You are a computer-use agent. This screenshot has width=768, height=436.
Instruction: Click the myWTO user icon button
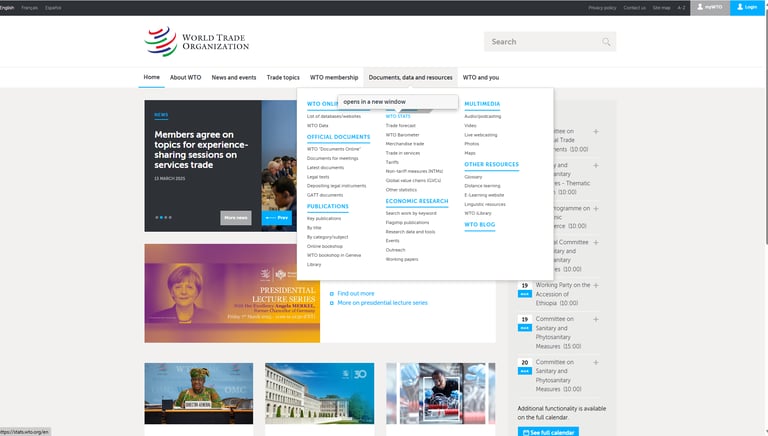(x=710, y=7)
